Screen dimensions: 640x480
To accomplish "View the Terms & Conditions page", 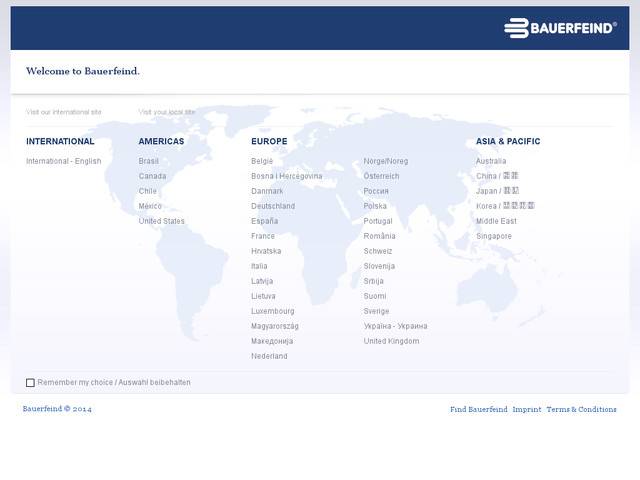I will coord(582,409).
